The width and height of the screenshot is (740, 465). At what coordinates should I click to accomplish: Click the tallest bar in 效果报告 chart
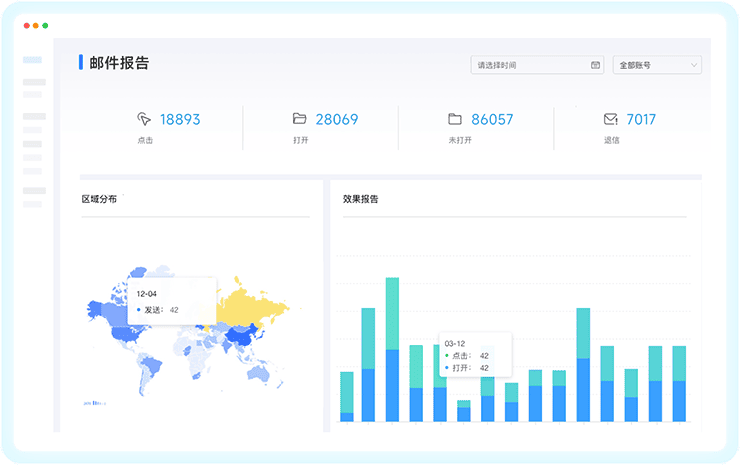[392, 350]
